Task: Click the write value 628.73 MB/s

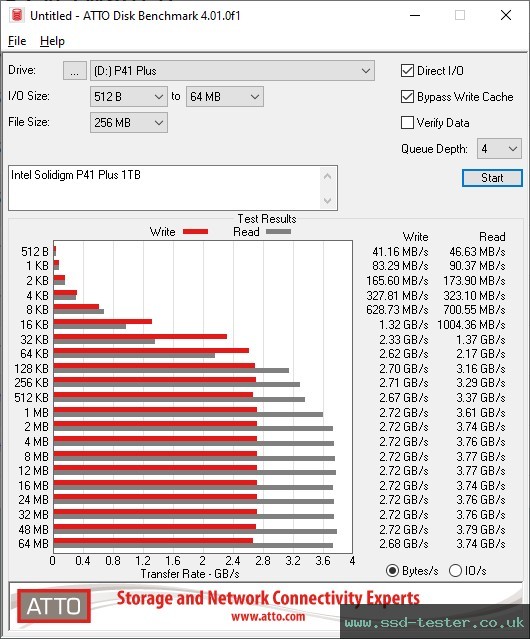Action: (x=397, y=310)
